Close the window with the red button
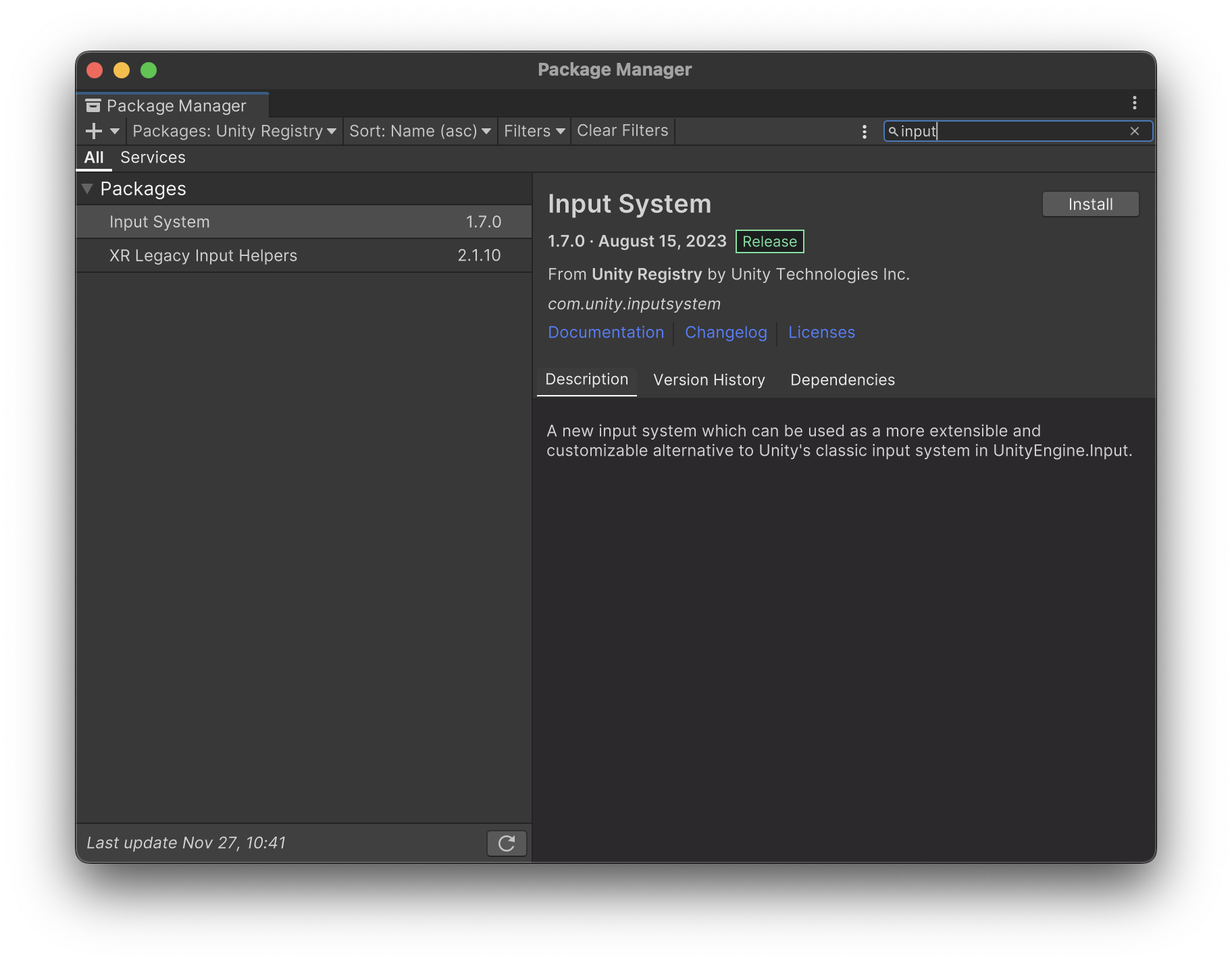The width and height of the screenshot is (1232, 963). tap(95, 70)
